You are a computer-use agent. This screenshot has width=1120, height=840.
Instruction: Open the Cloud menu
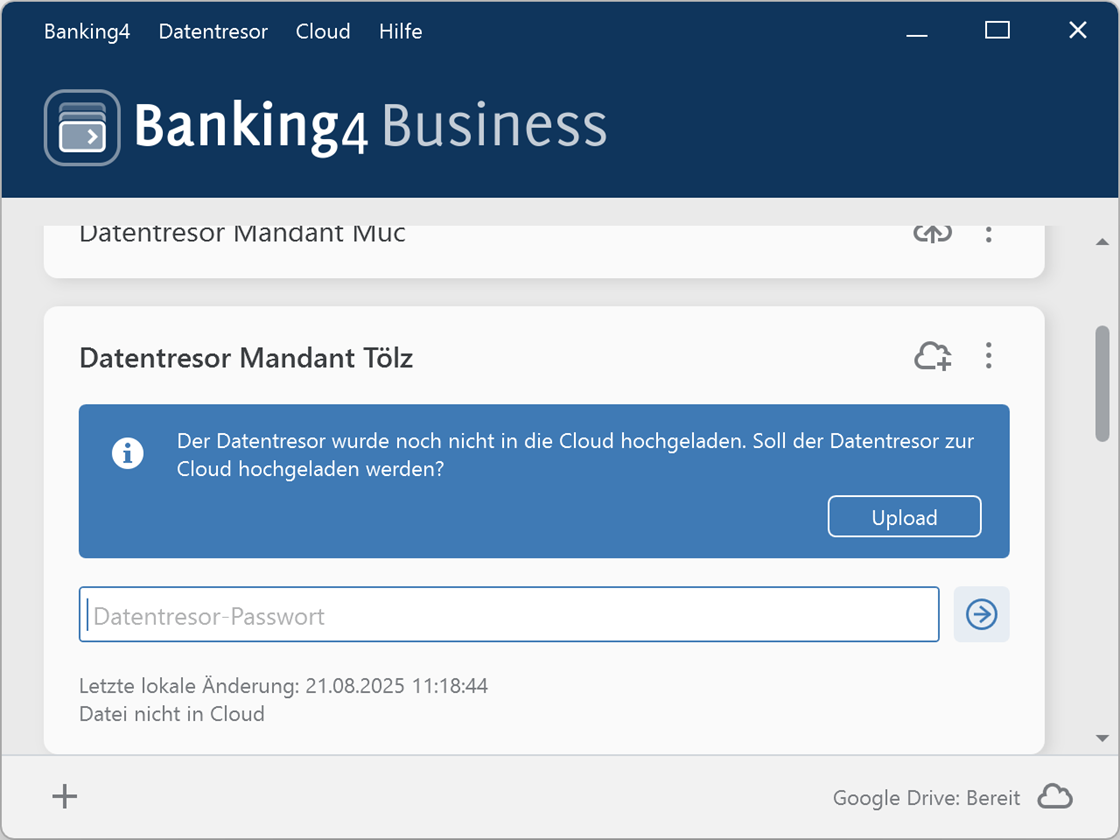tap(322, 31)
